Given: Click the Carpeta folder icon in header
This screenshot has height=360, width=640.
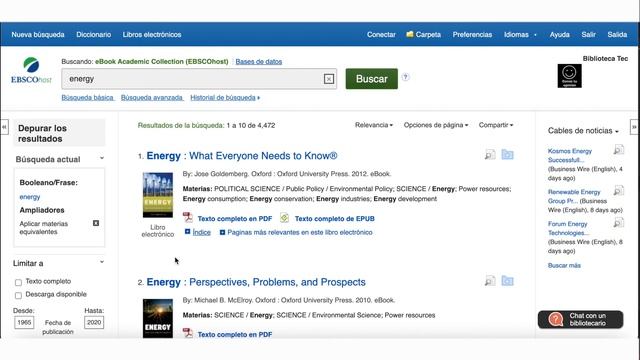Looking at the screenshot, I should point(410,34).
